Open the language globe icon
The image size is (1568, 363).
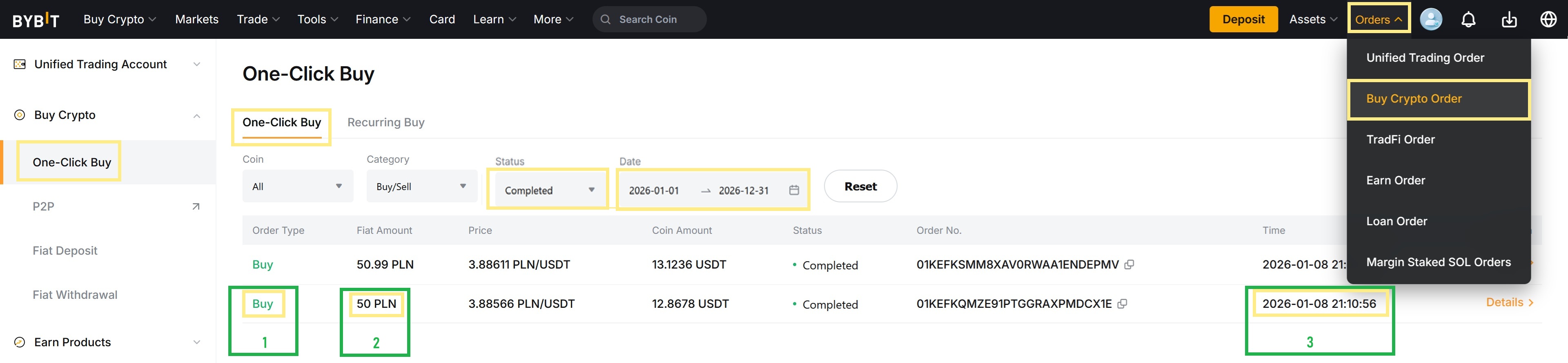point(1548,20)
